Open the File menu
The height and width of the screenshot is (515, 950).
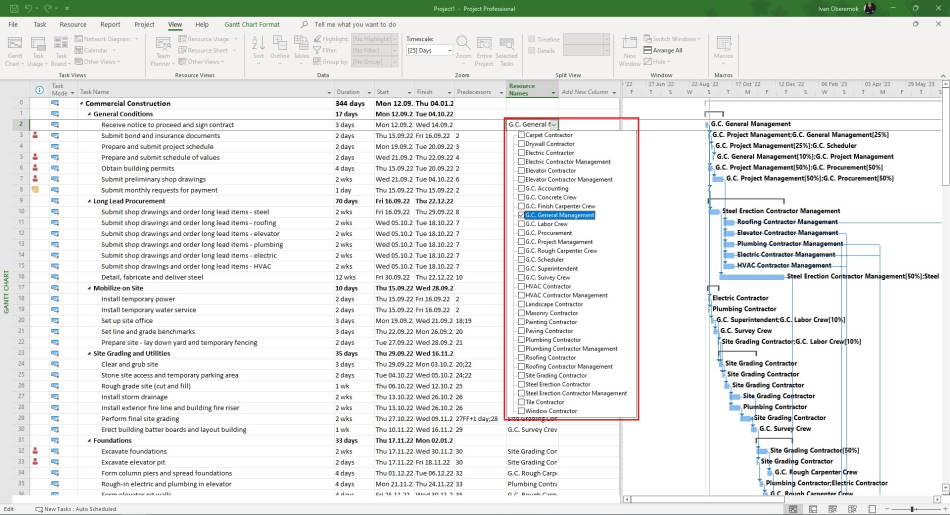click(13, 24)
